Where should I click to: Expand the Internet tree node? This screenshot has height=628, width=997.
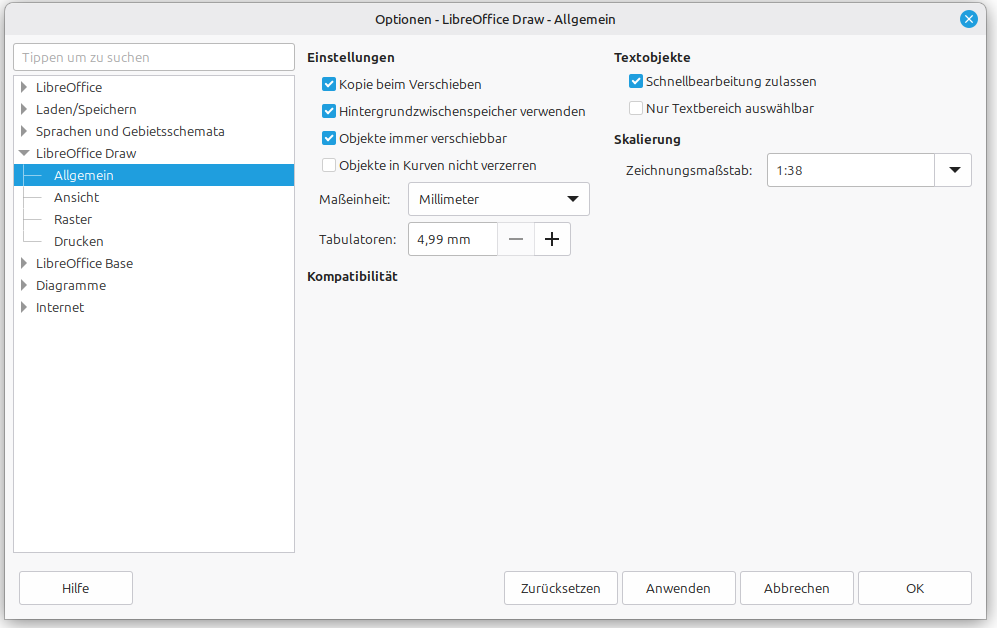click(x=24, y=307)
